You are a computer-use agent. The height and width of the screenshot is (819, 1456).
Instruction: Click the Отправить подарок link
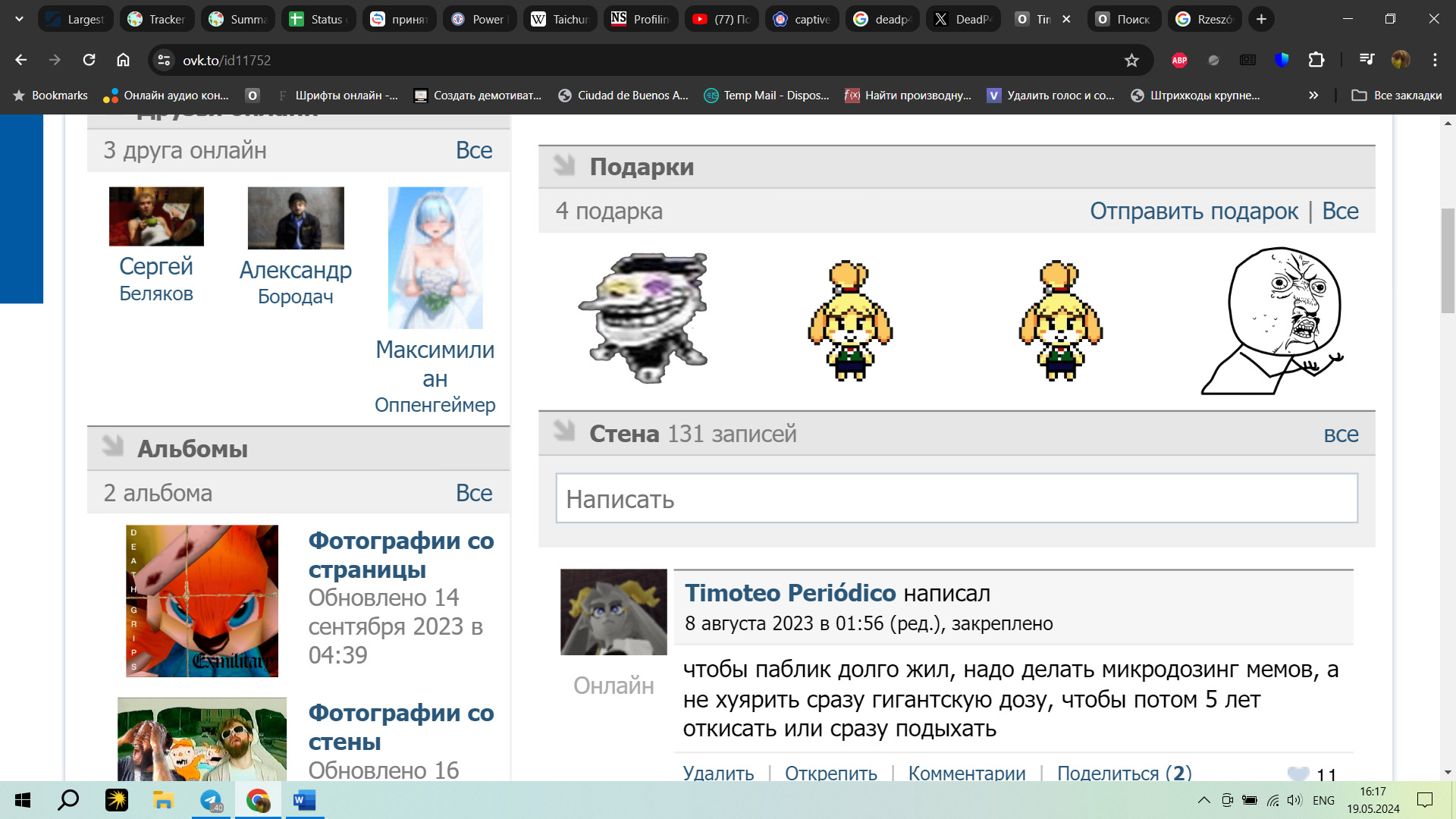tap(1194, 211)
